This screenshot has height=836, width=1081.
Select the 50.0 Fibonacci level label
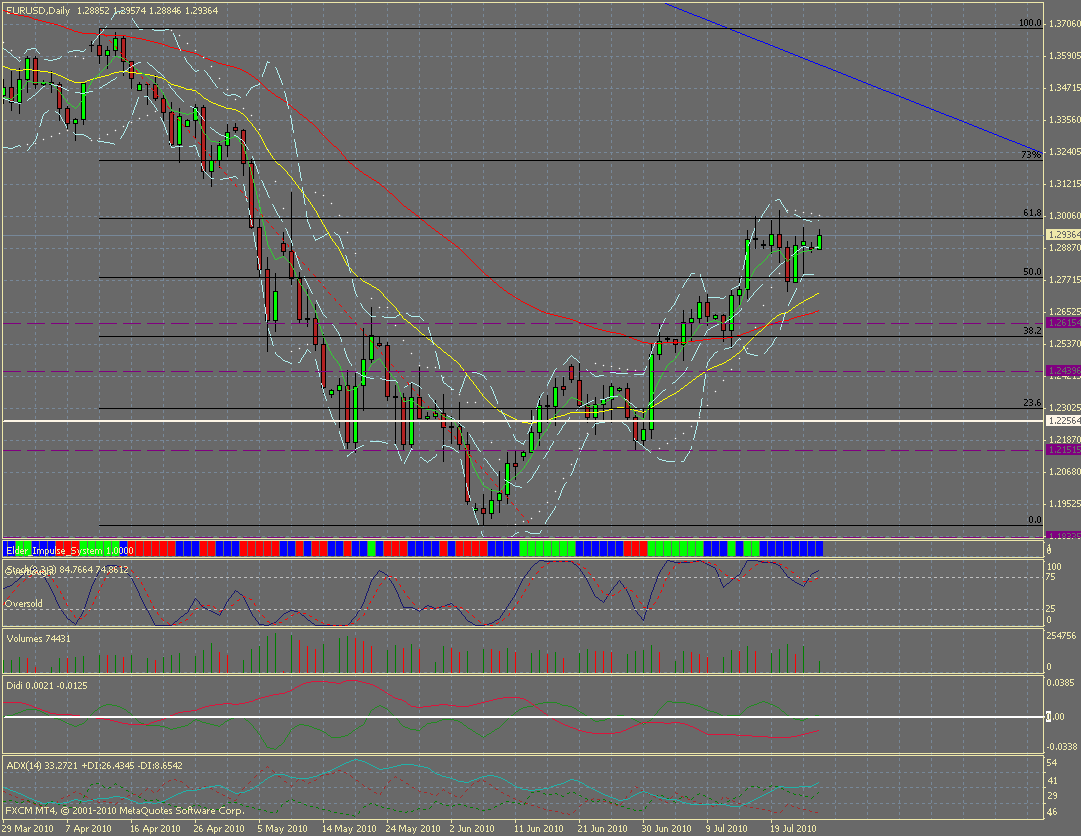[1032, 272]
